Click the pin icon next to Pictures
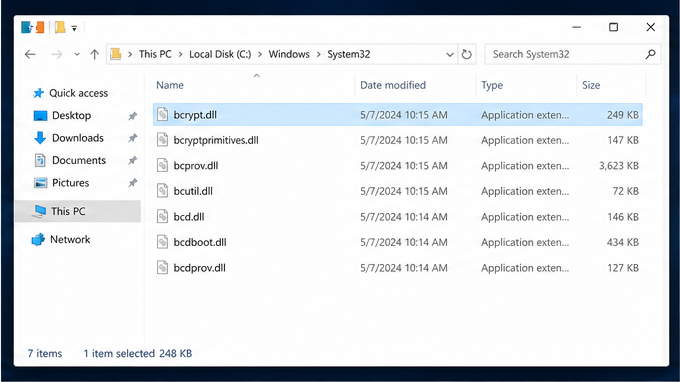Image resolution: width=680 pixels, height=382 pixels. click(x=132, y=183)
